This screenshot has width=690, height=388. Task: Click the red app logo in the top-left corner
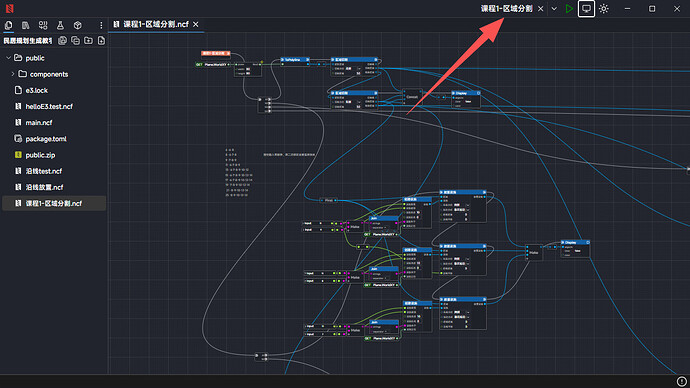pos(9,8)
